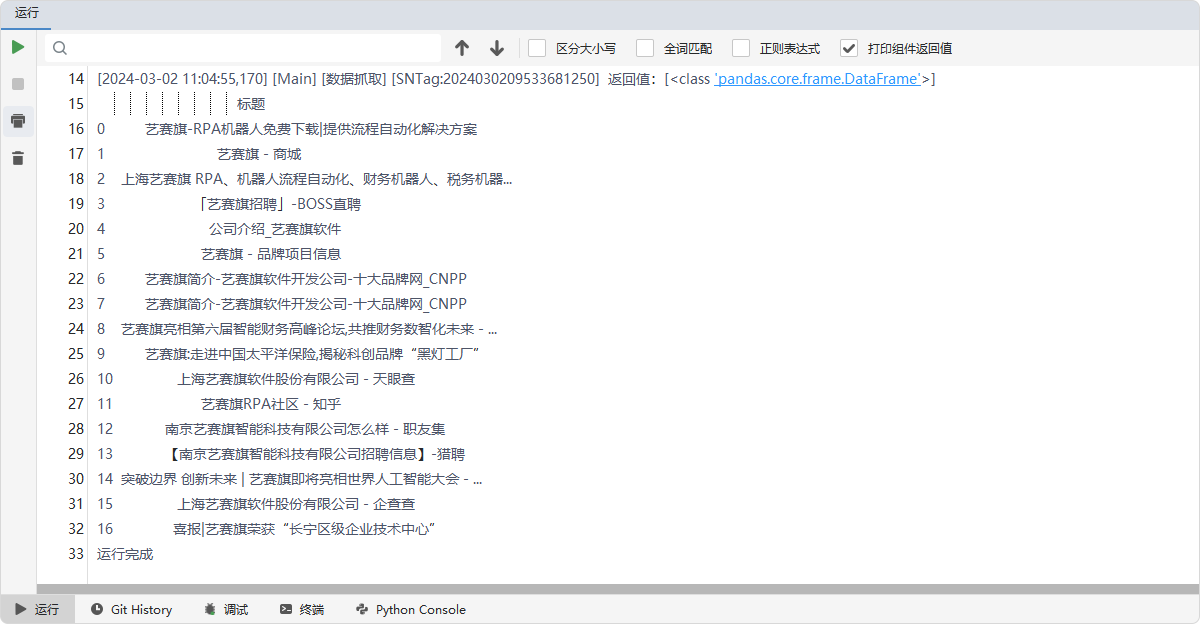Viewport: 1200px width, 624px height.
Task: Click row 6 艺赛旗简介-十大品牌网_CNPP
Action: point(306,279)
